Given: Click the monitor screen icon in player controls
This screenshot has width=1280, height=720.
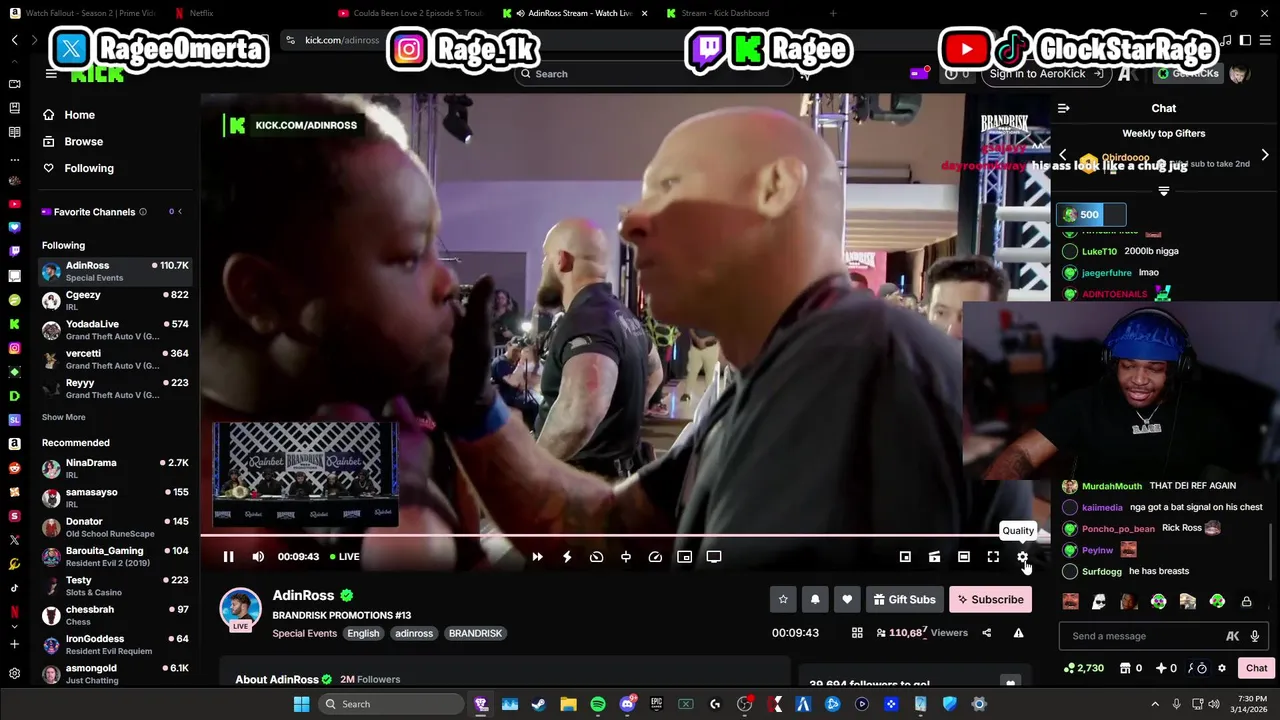Looking at the screenshot, I should point(714,557).
